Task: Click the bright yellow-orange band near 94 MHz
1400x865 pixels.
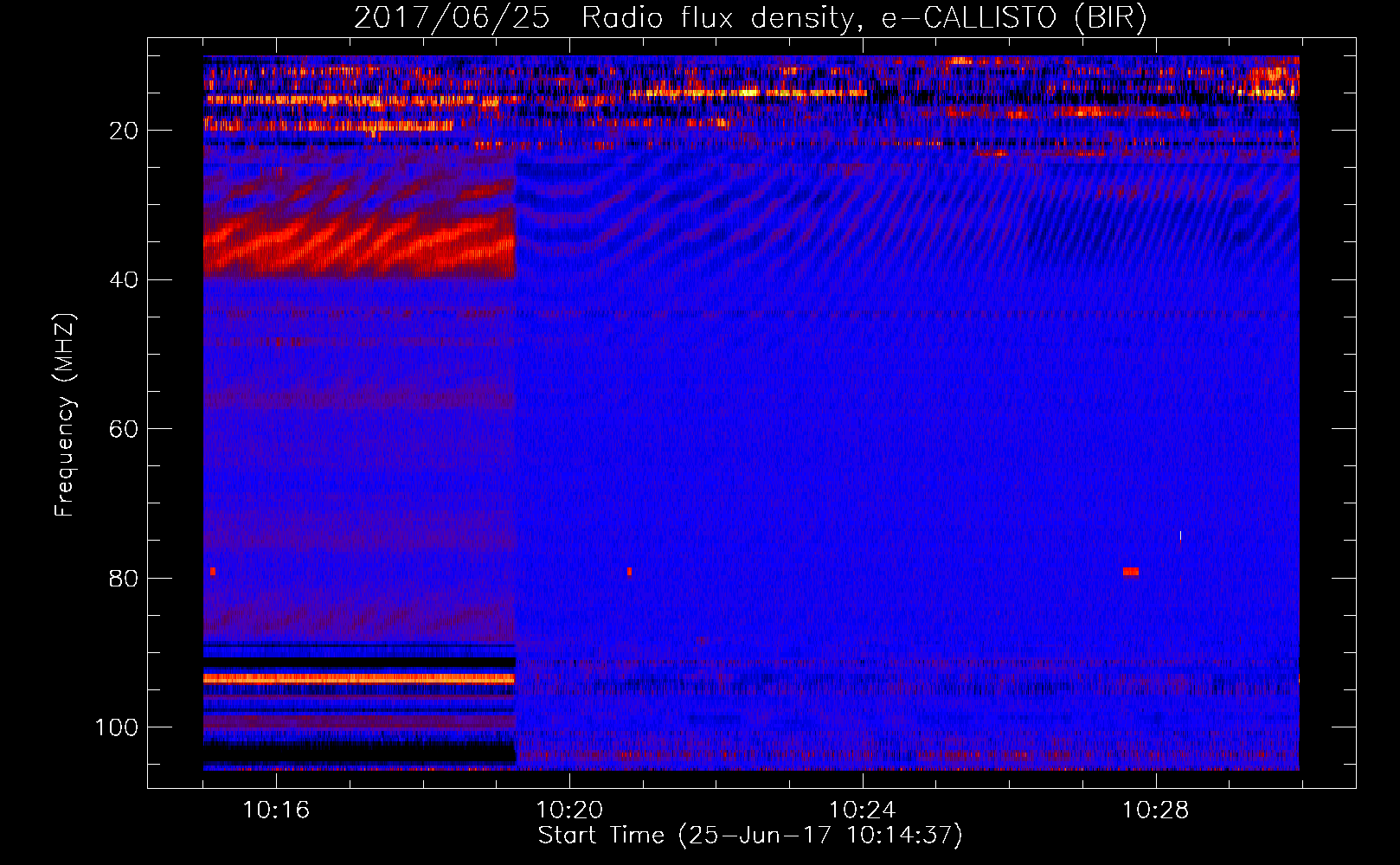Action: pyautogui.click(x=359, y=679)
